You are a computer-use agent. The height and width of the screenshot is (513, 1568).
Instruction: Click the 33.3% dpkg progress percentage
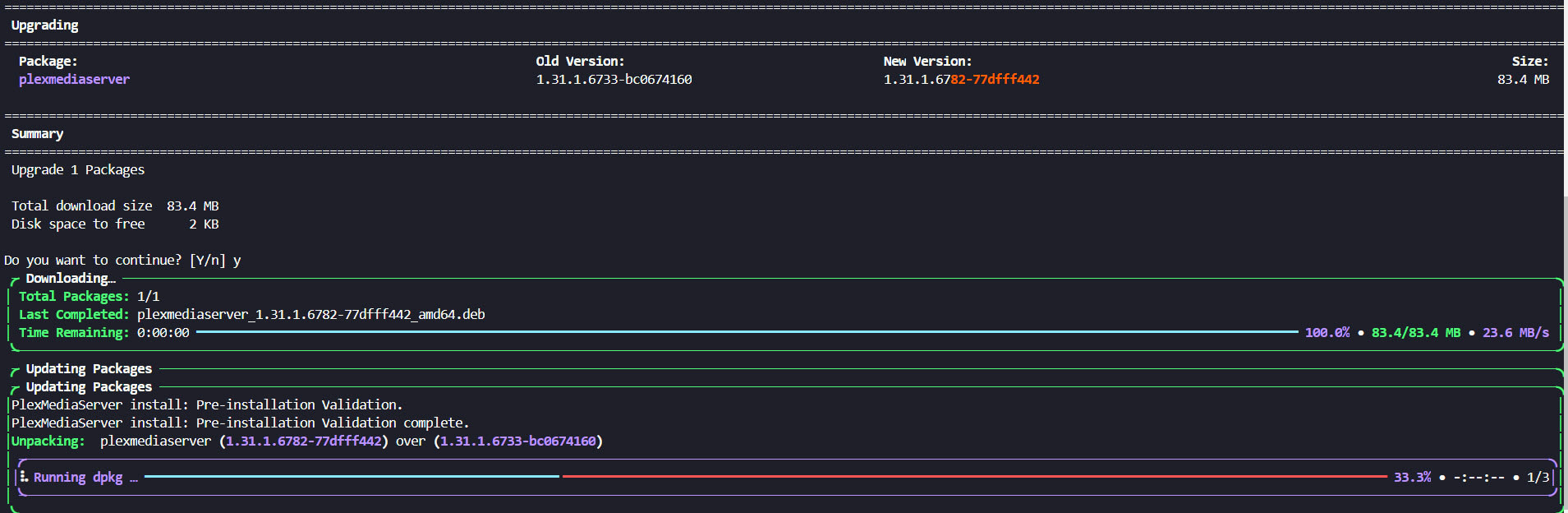pos(1412,478)
